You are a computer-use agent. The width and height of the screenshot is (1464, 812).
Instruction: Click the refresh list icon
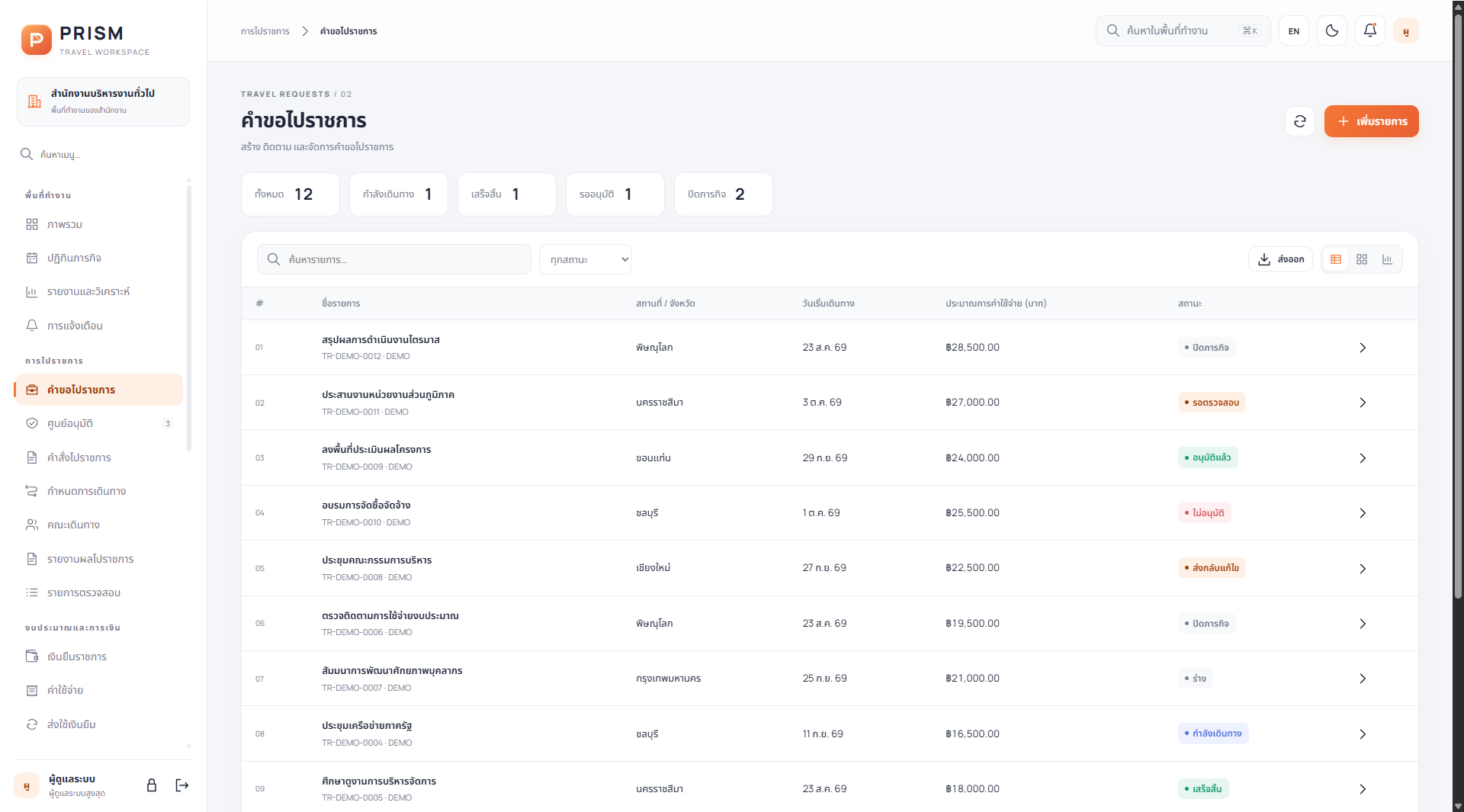(1299, 121)
